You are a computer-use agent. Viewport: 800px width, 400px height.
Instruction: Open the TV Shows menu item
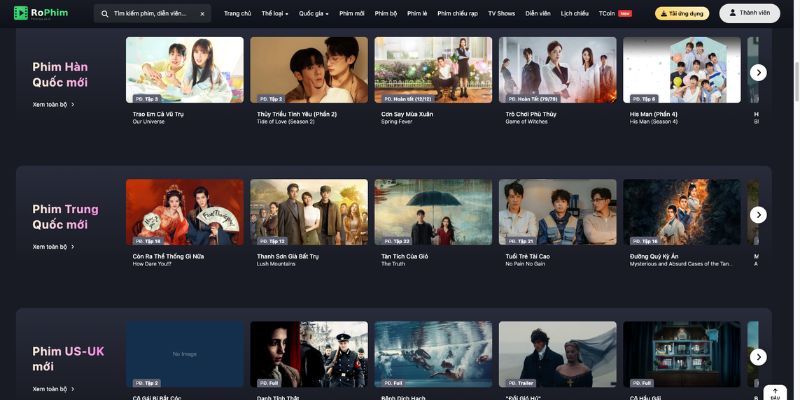pos(501,14)
